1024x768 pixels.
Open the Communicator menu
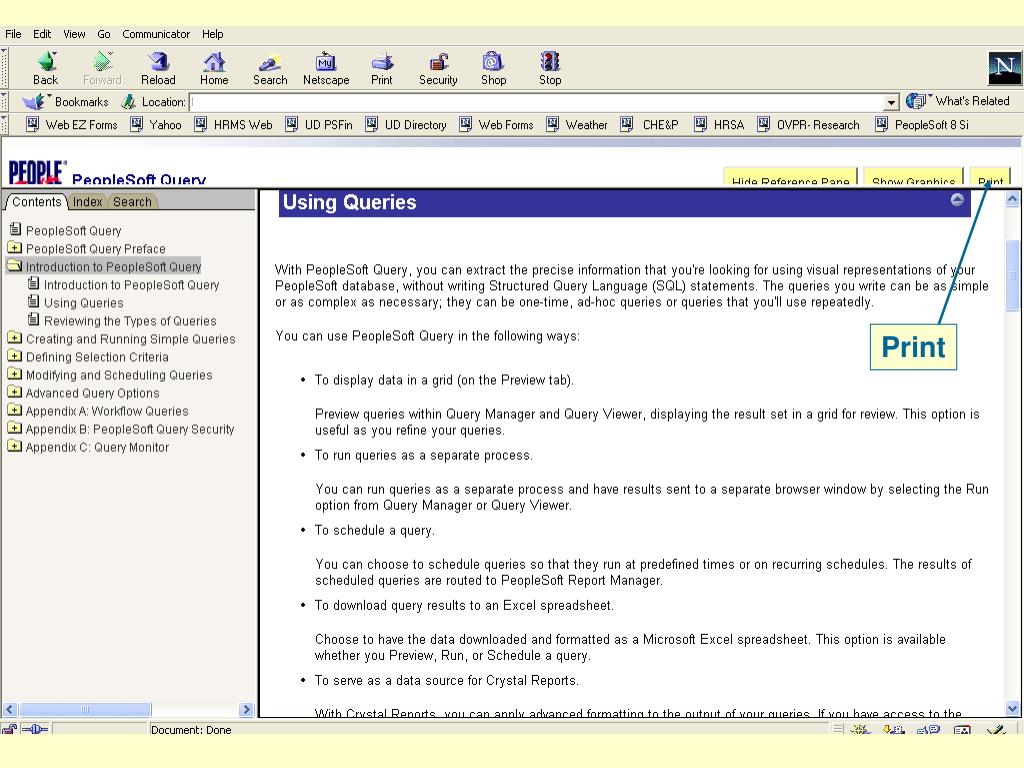click(x=156, y=34)
